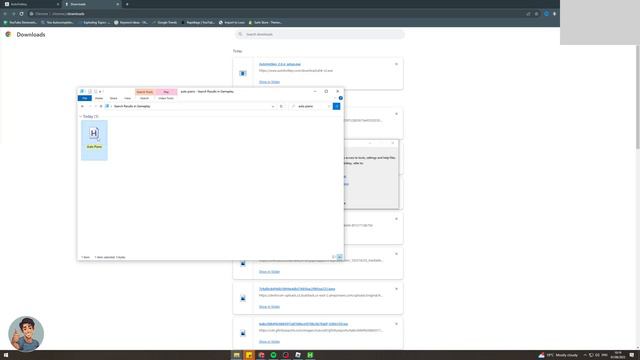The width and height of the screenshot is (640, 360).
Task: Open the Google Trends bookmark
Action: tap(165, 22)
